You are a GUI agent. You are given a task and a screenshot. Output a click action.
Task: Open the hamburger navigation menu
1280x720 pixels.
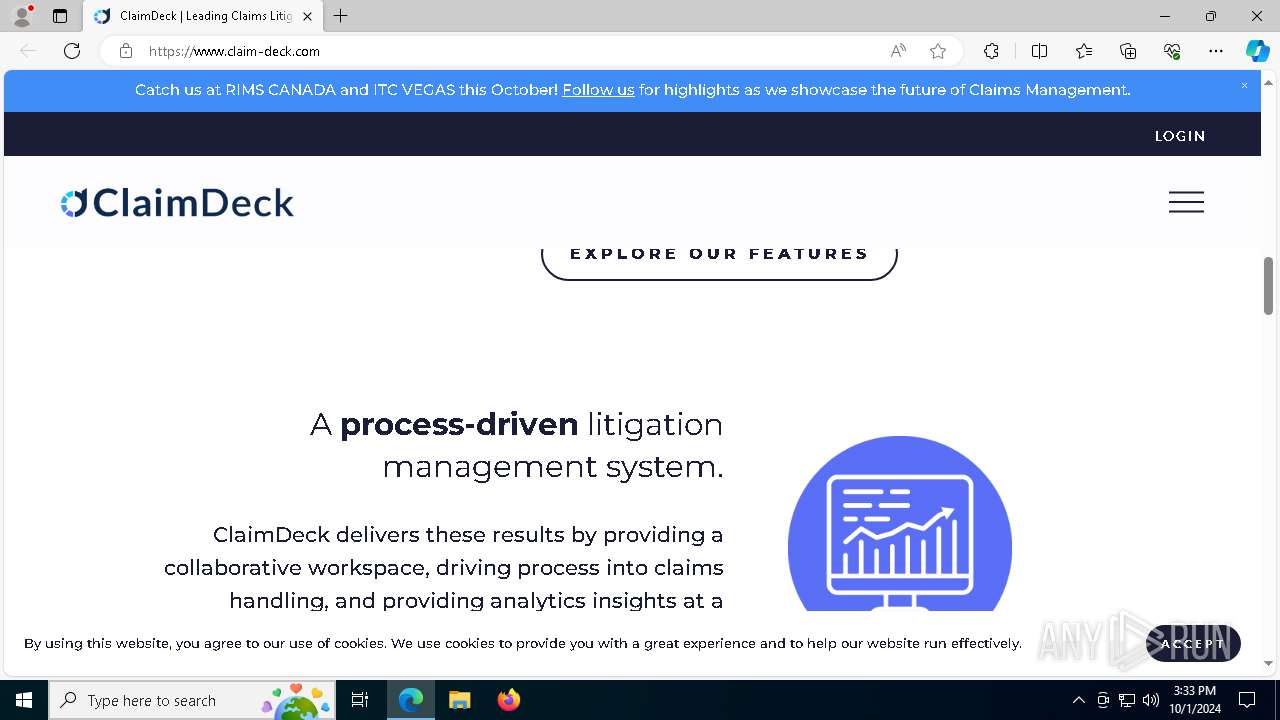click(x=1186, y=202)
